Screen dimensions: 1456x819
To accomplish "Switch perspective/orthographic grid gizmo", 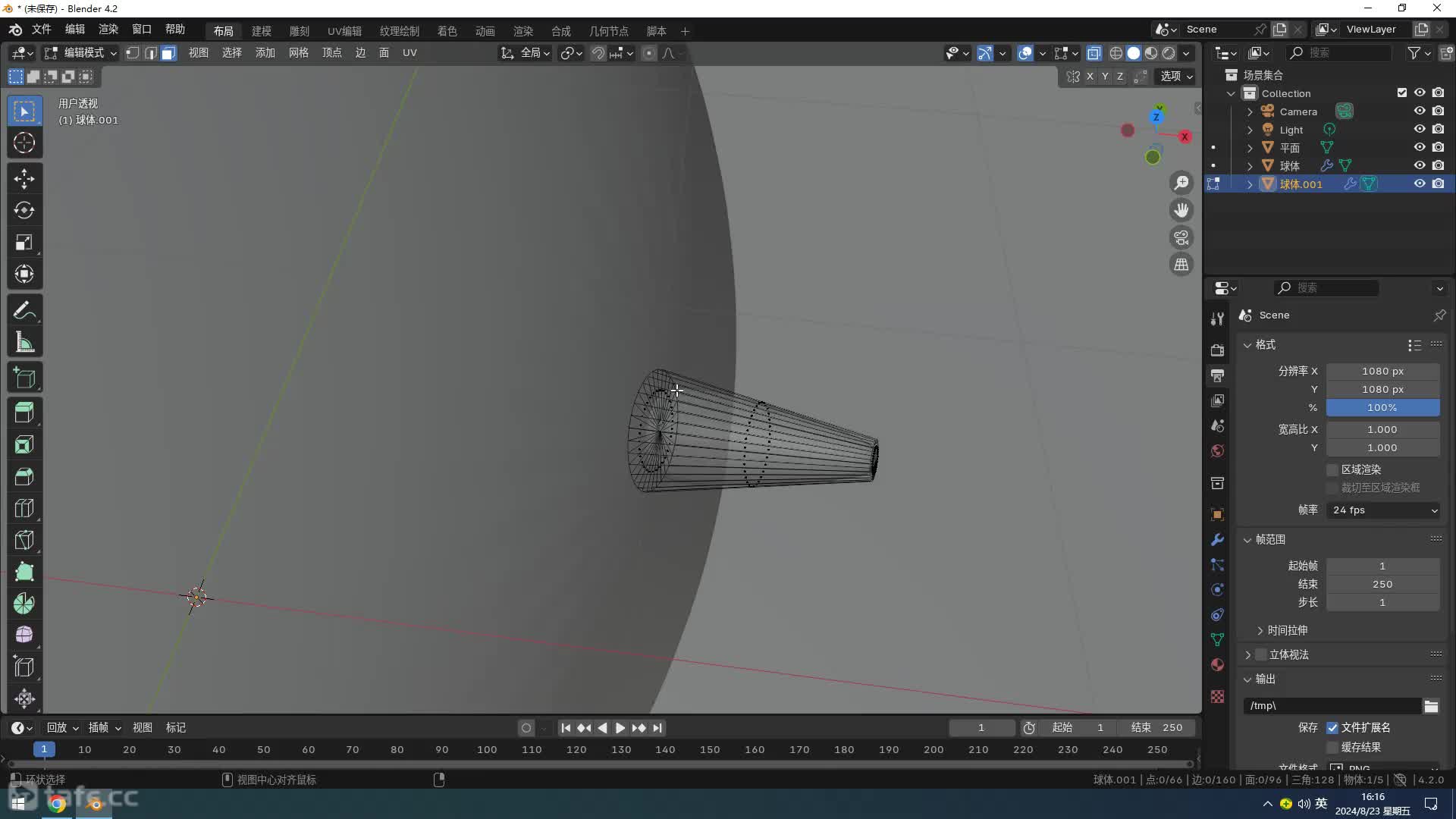I will pos(1181,265).
